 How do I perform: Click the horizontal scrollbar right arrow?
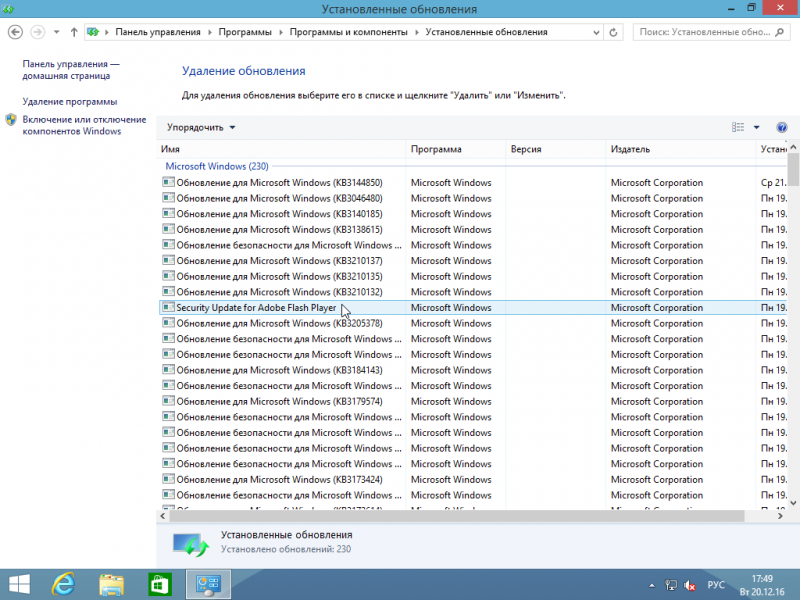780,516
